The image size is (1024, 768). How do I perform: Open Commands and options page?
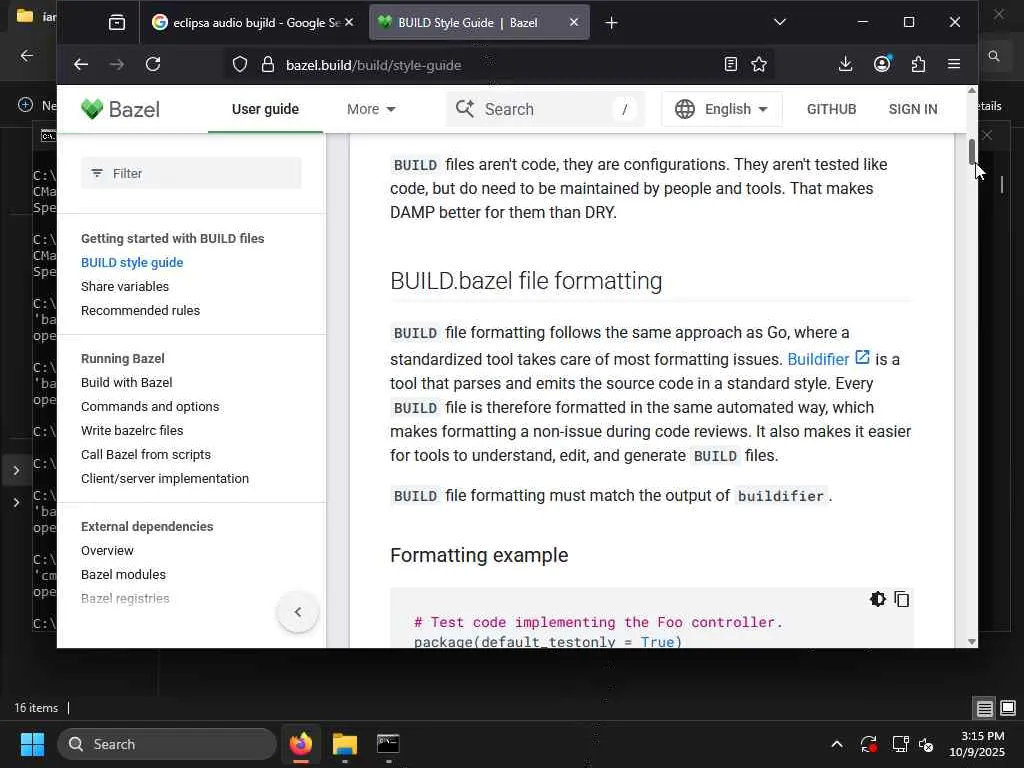150,407
